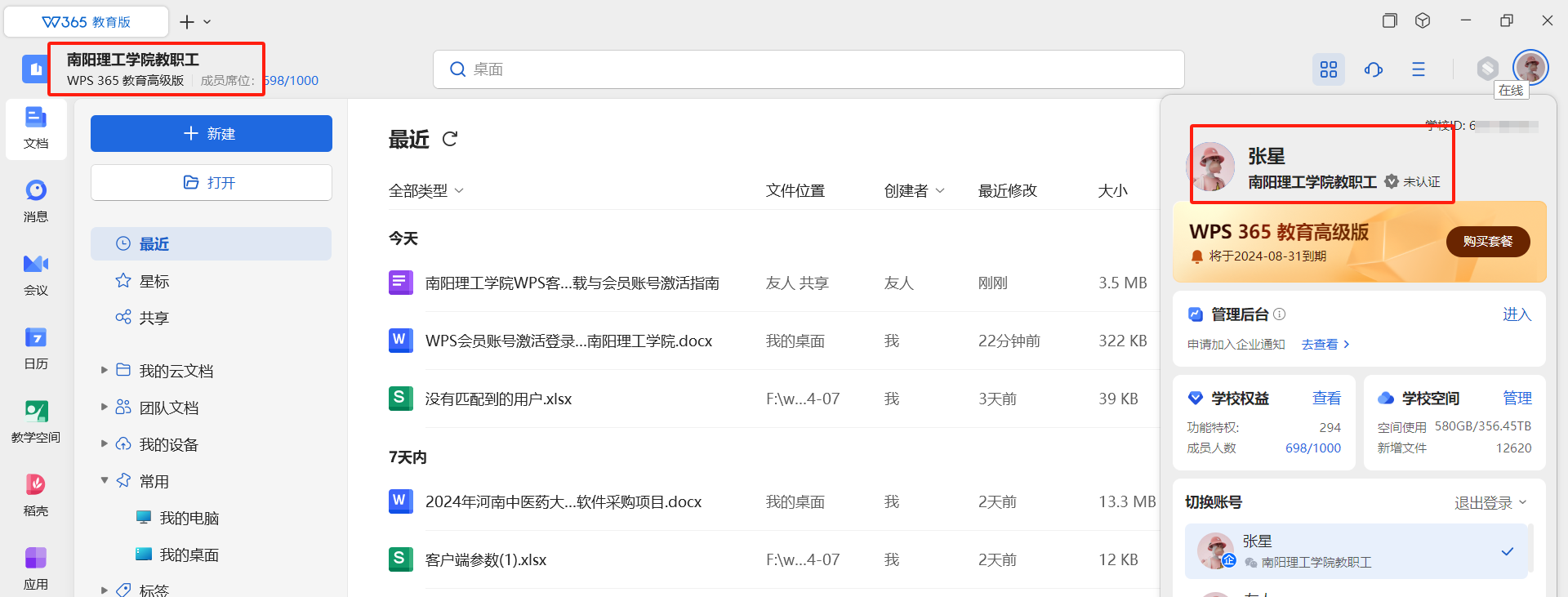Select 共享 in the left navigation
Viewport: 1568px width, 597px height.
pyautogui.click(x=154, y=318)
